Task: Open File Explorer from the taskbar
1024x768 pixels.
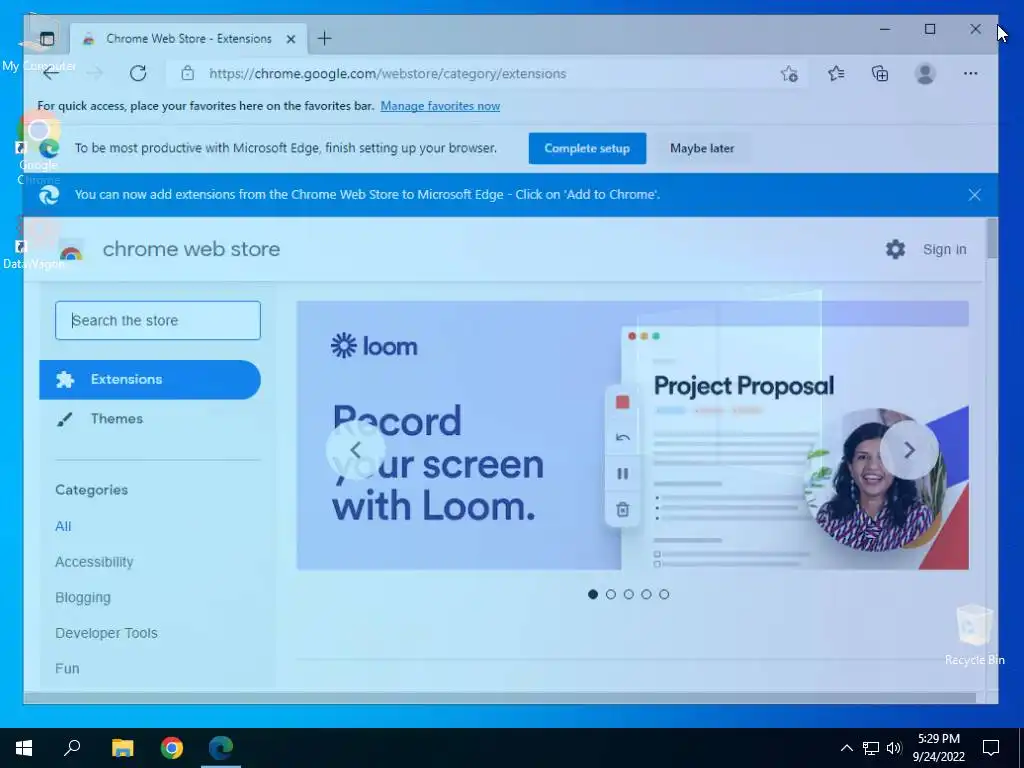Action: coord(122,748)
